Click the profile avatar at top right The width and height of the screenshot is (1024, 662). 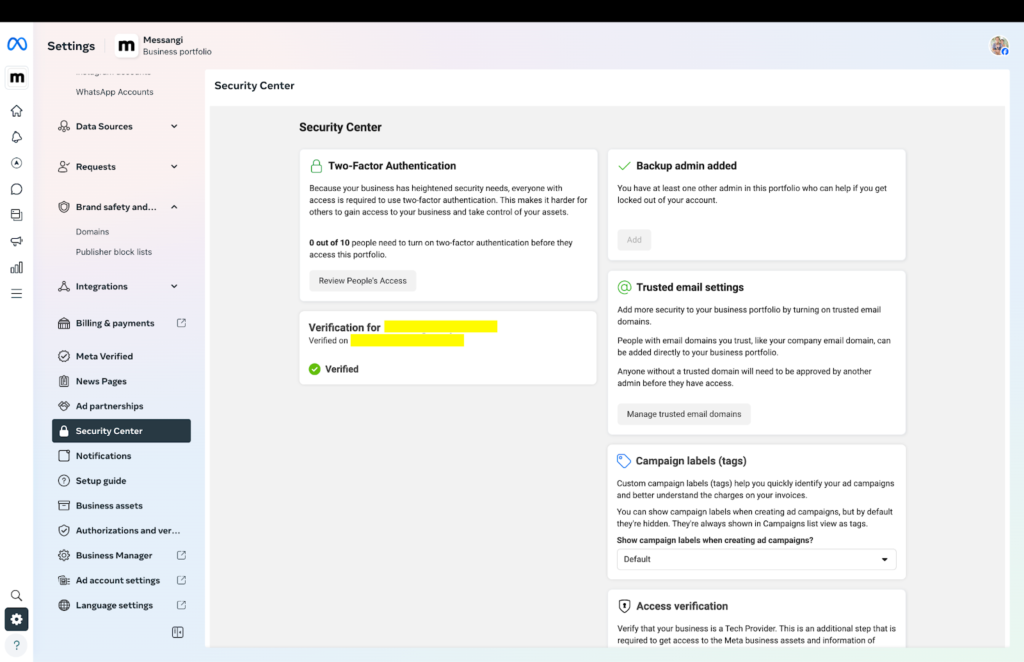(x=999, y=46)
